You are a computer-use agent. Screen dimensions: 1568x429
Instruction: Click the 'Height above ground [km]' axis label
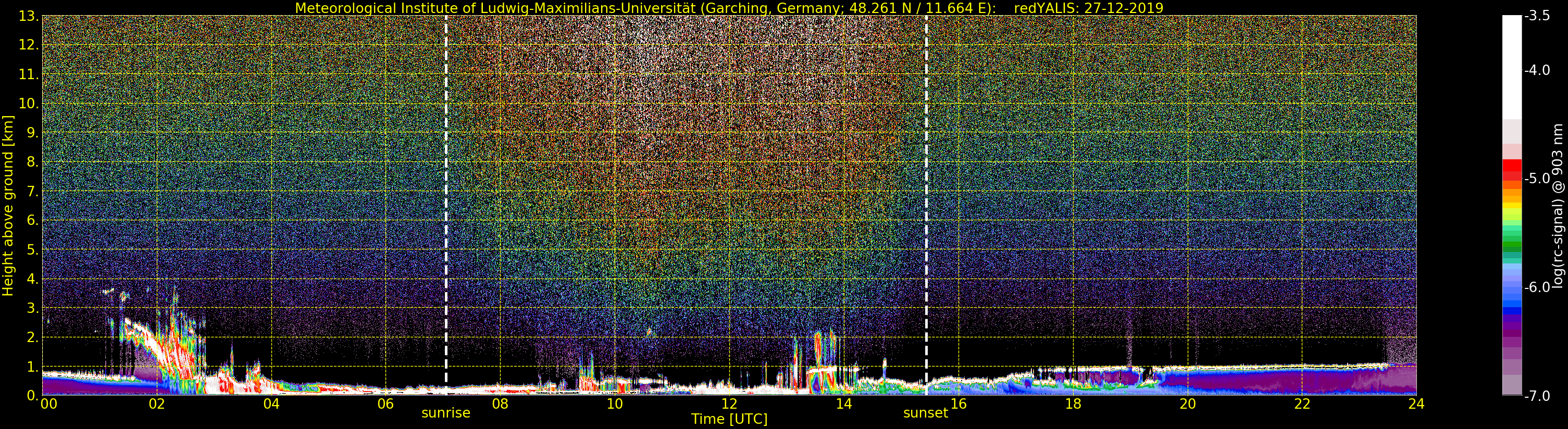click(8, 206)
